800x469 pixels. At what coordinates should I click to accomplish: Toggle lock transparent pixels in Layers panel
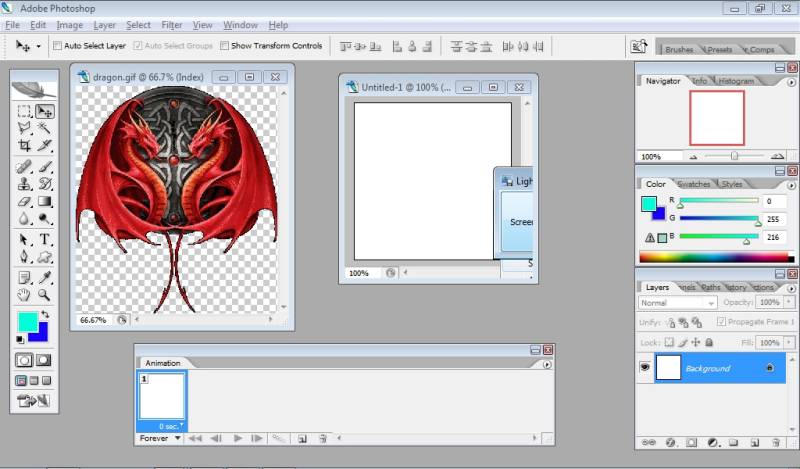pyautogui.click(x=669, y=342)
